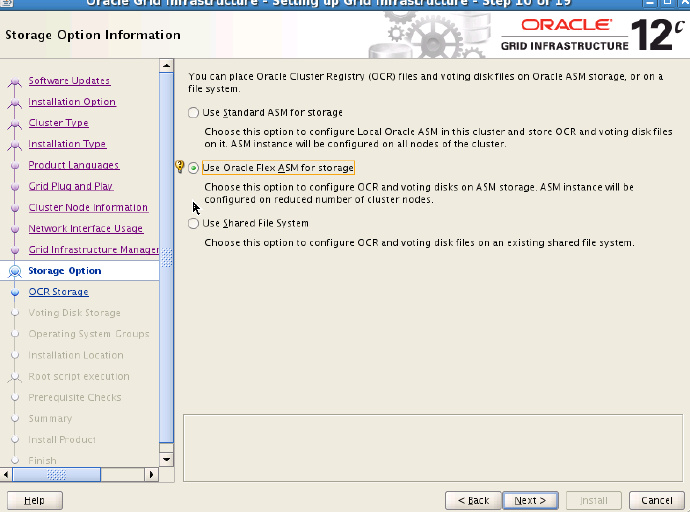This screenshot has width=690, height=512.
Task: Click the Installation Type step marker icon
Action: coord(15,145)
